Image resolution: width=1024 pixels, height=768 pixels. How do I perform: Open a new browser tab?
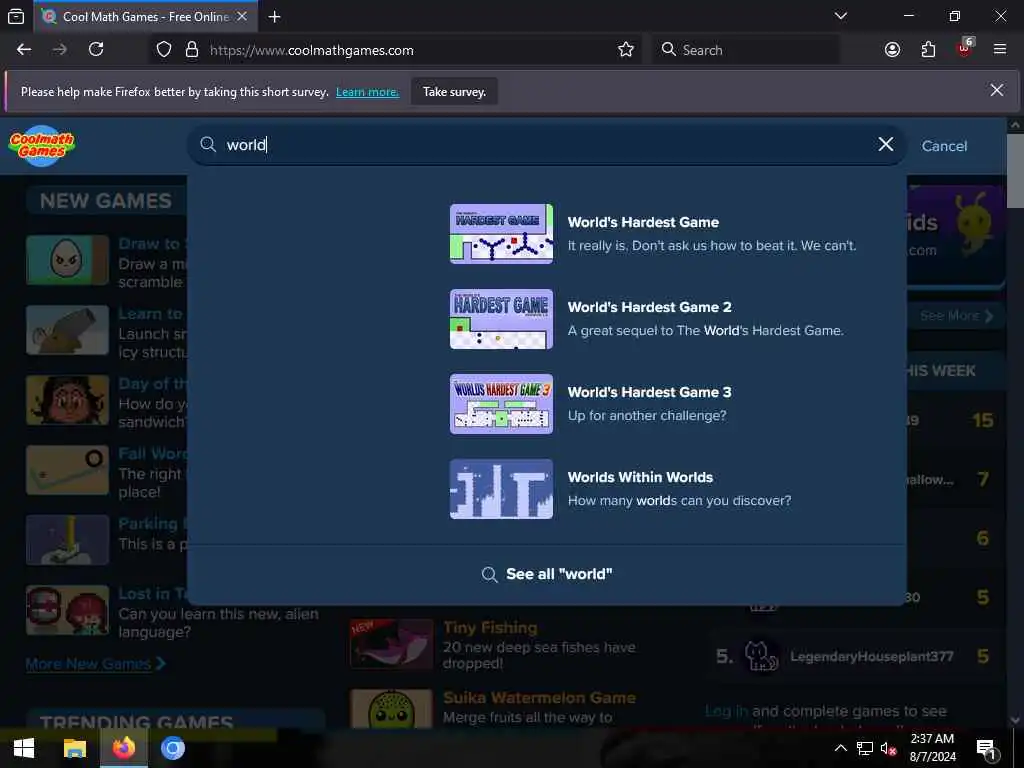coord(275,16)
